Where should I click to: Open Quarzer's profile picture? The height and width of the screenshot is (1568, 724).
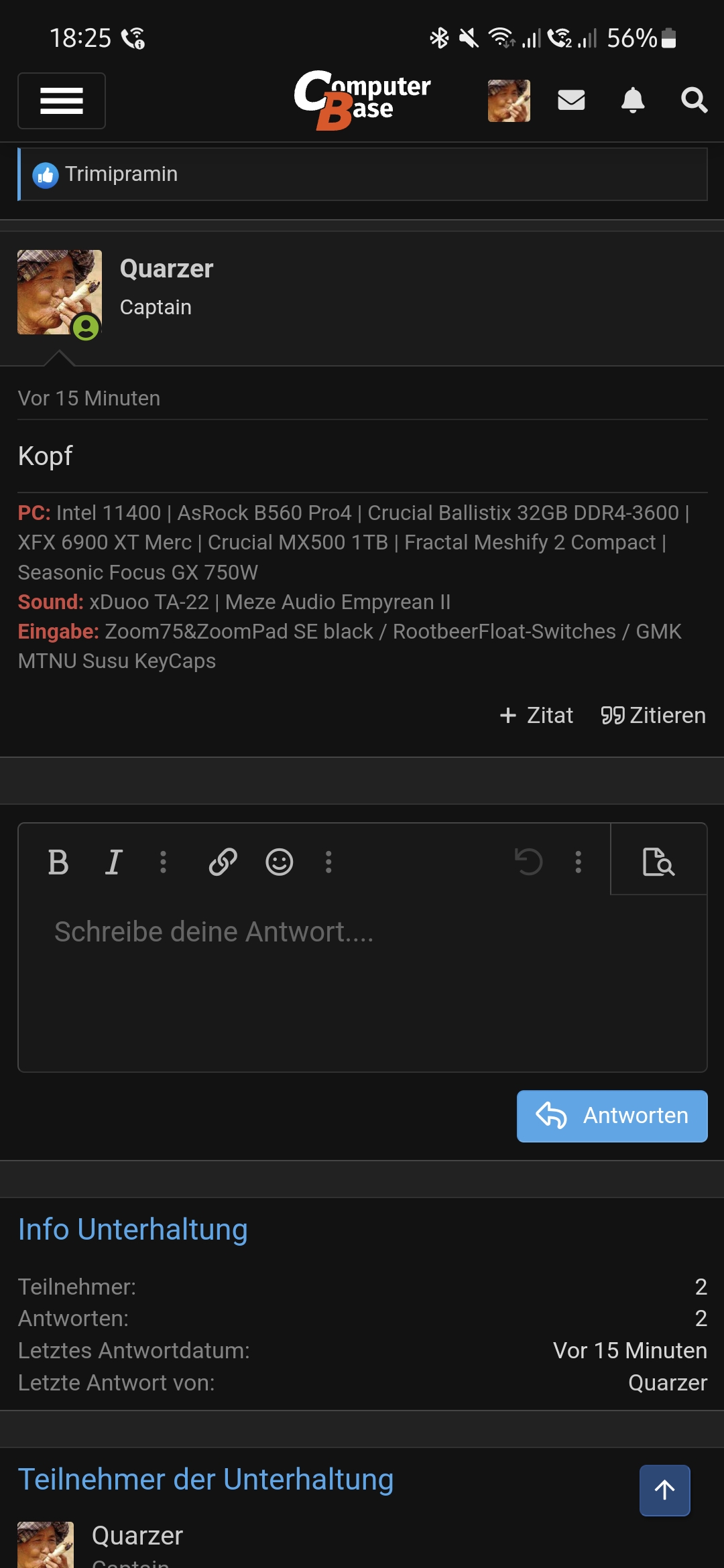[59, 291]
